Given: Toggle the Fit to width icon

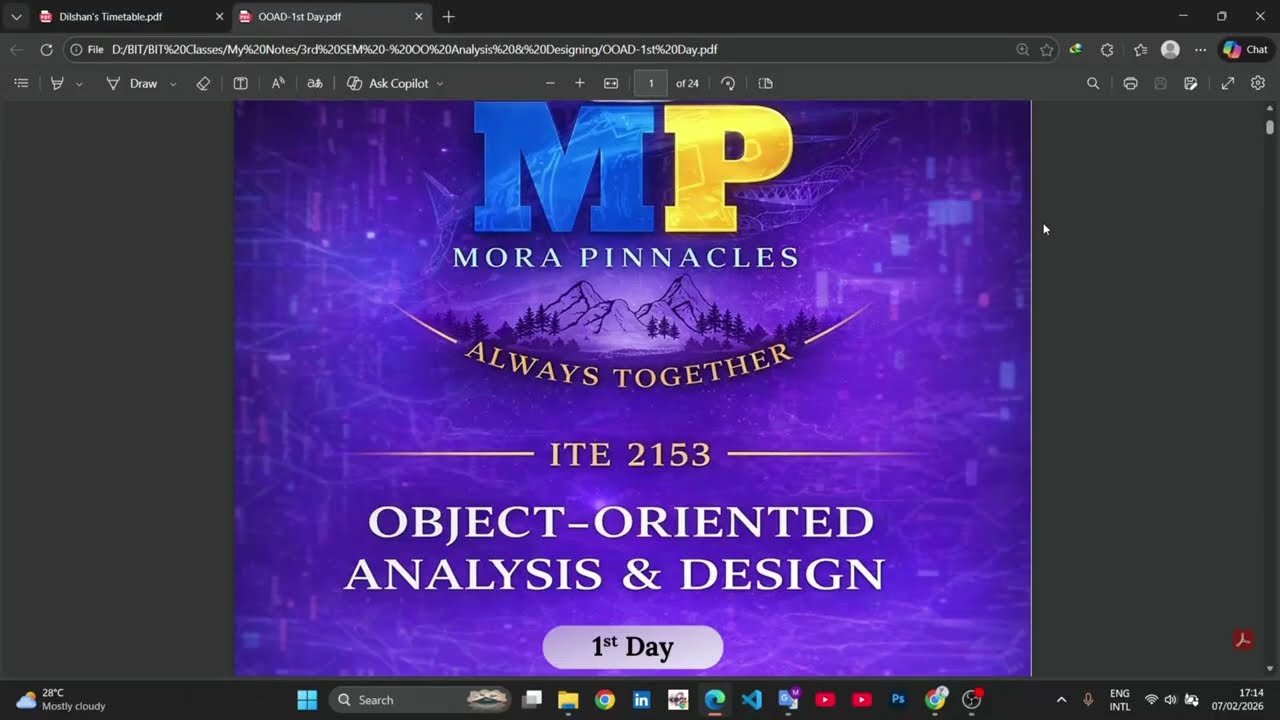Looking at the screenshot, I should tap(611, 83).
